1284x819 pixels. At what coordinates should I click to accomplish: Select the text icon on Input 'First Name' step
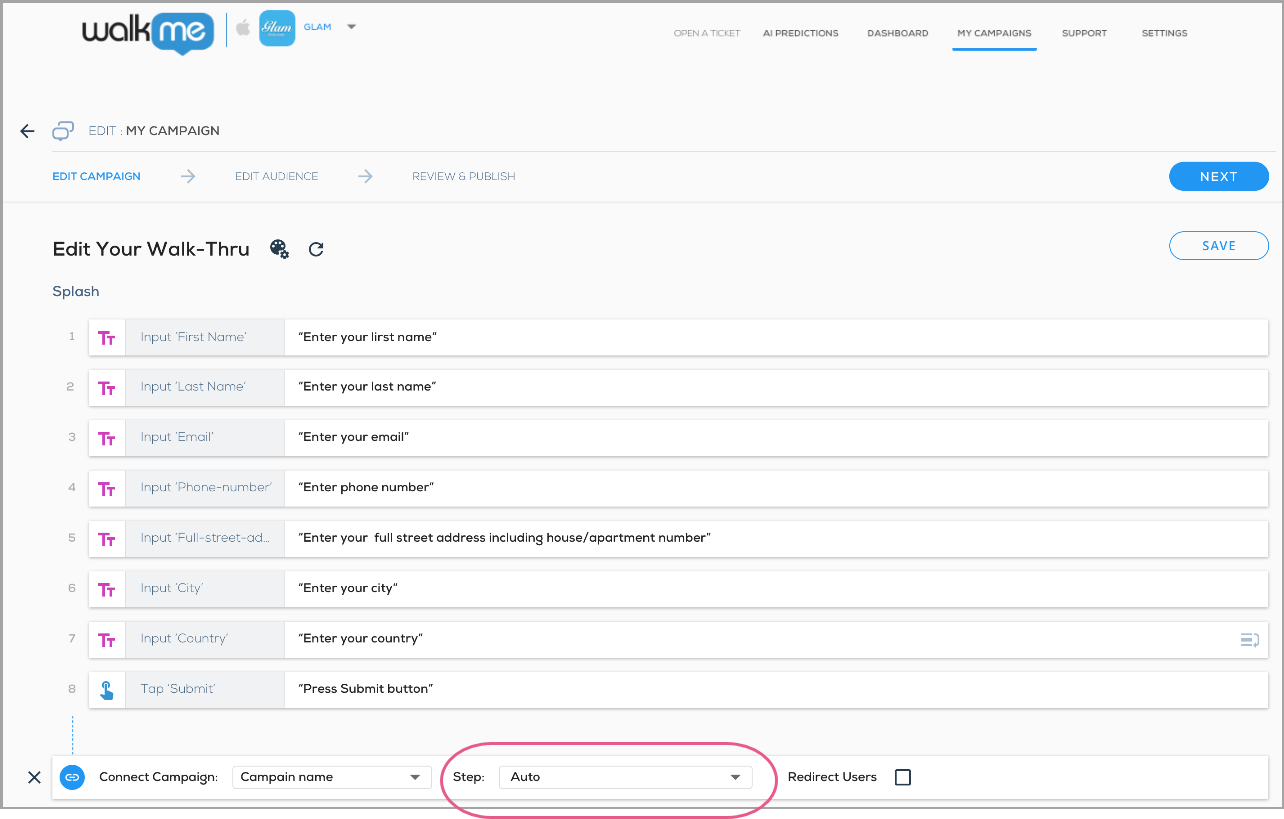click(107, 337)
